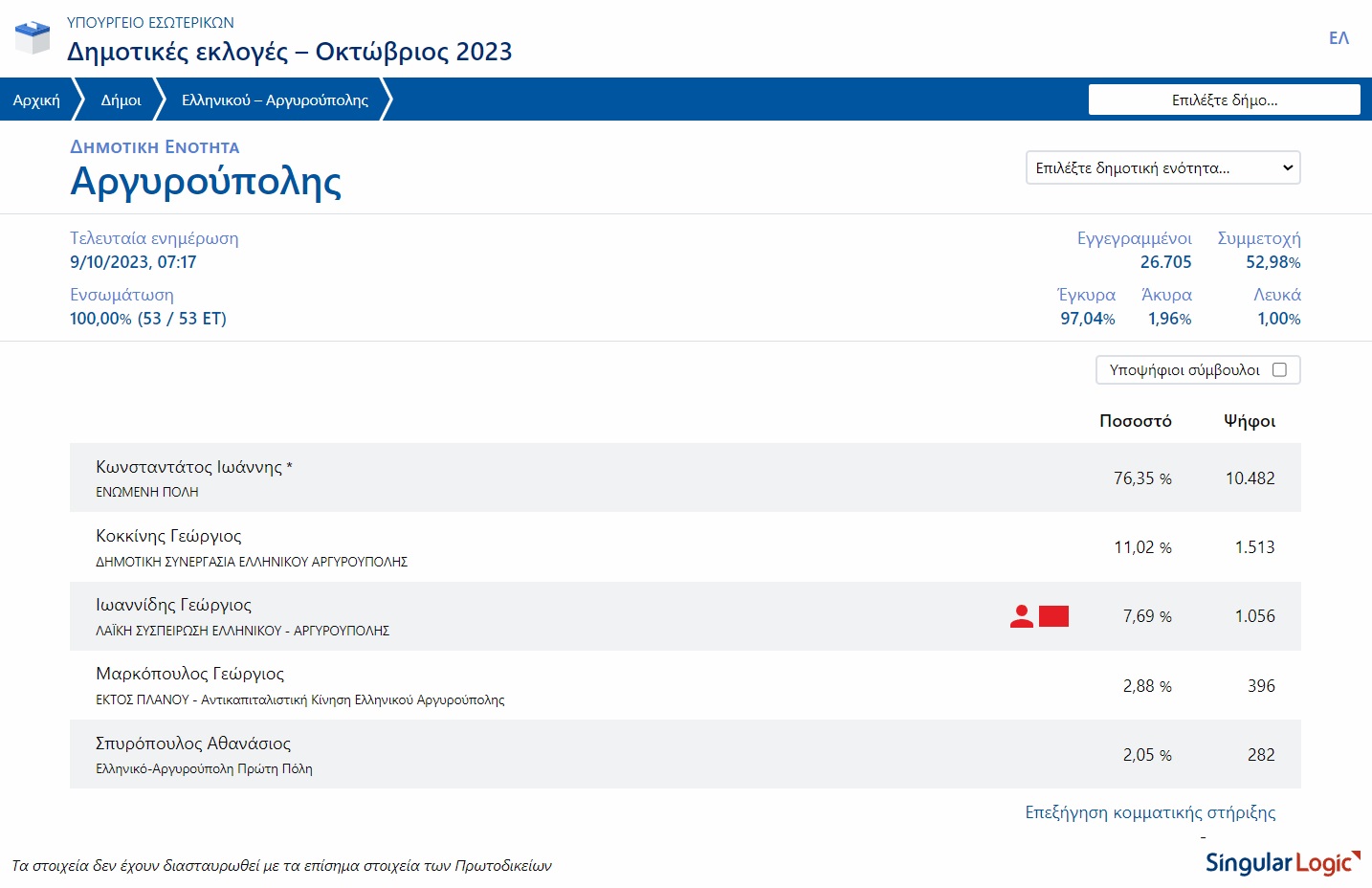Viewport: 1372px width, 888px height.
Task: Click the 1.513 votes value
Action: (1254, 547)
